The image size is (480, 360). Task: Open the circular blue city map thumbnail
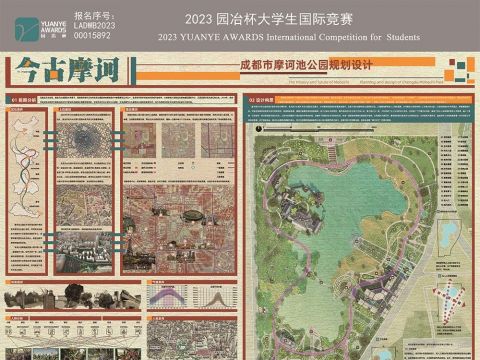click(83, 140)
